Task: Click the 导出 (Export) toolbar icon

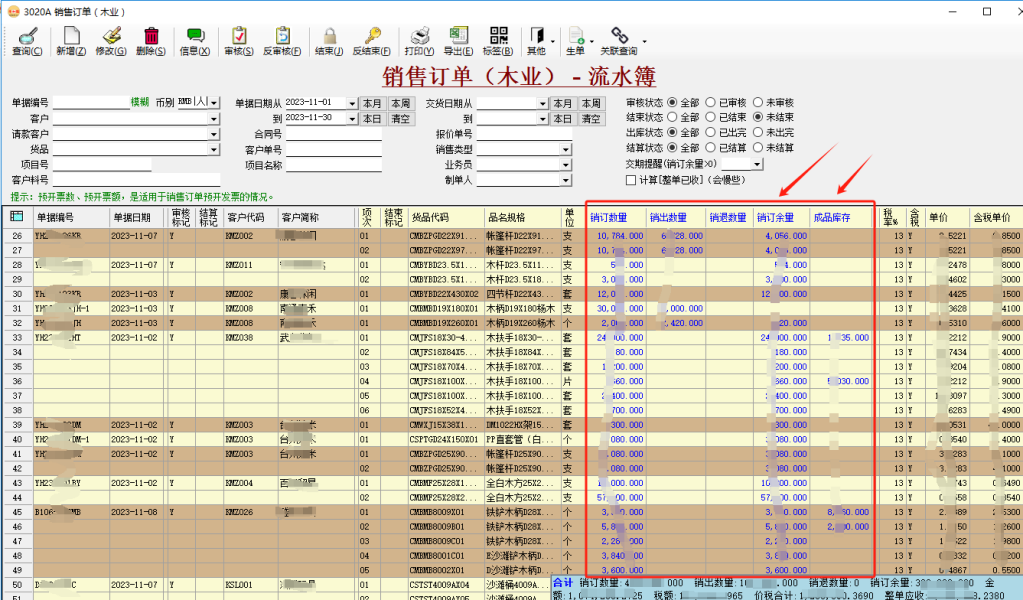Action: click(x=458, y=40)
